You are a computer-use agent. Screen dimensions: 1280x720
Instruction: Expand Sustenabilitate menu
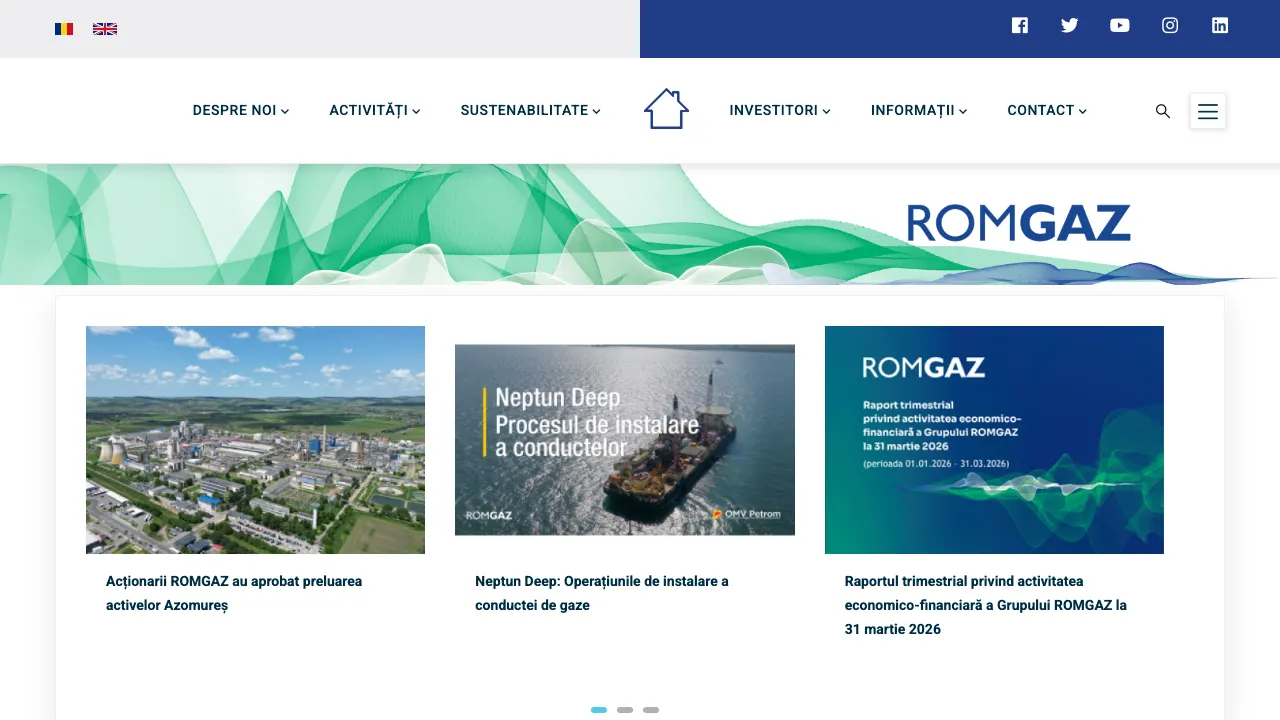[x=531, y=110]
